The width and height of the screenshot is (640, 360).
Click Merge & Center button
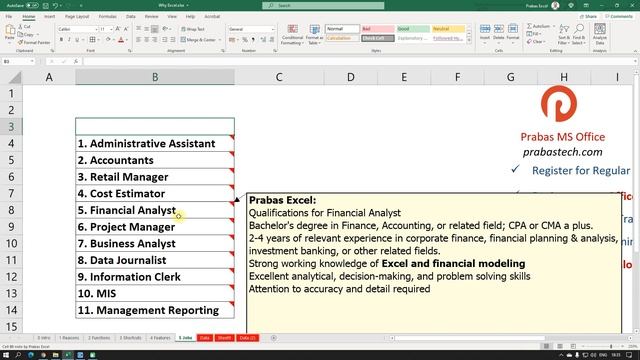coord(198,40)
